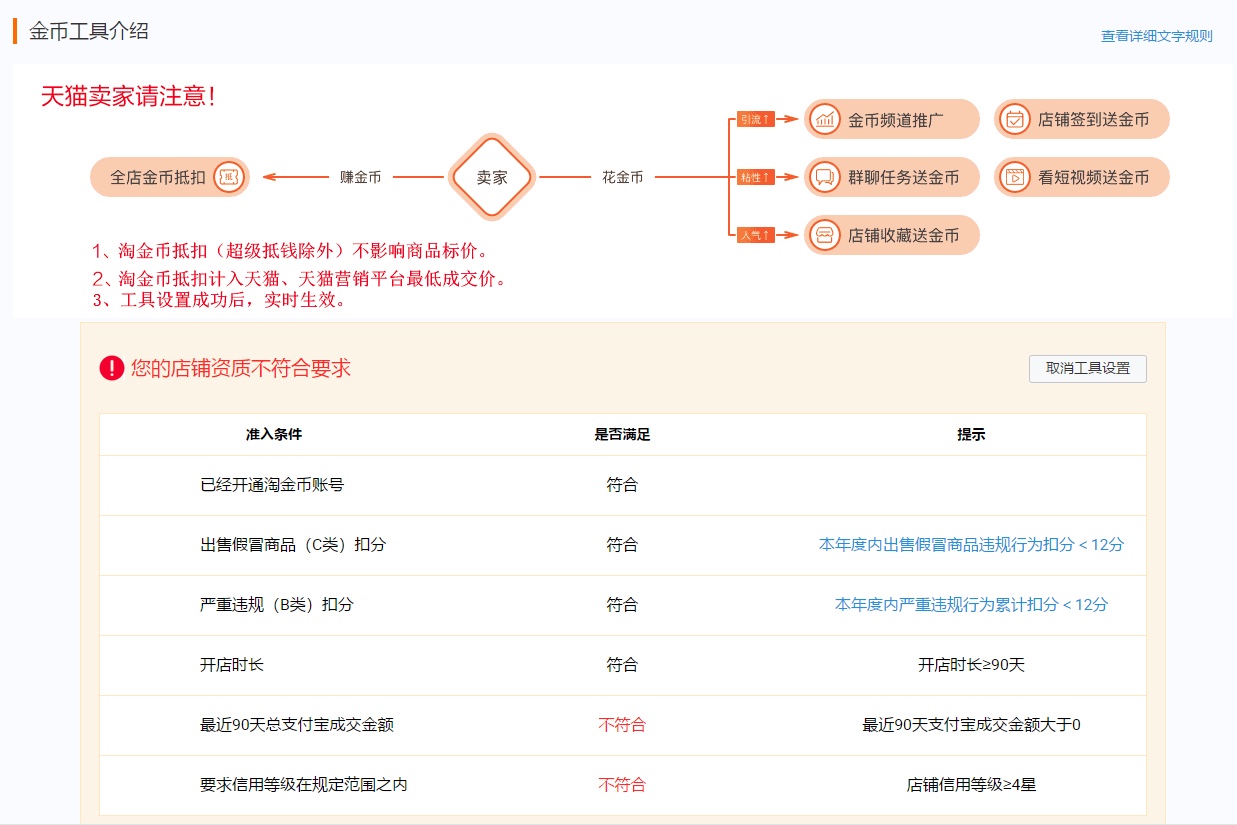This screenshot has width=1237, height=825.
Task: Click the 已经开通淘金币账号 row label
Action: [272, 485]
